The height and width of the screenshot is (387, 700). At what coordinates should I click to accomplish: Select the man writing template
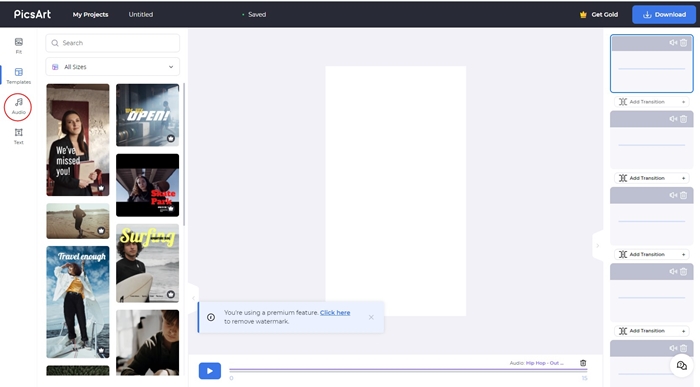[x=147, y=343]
